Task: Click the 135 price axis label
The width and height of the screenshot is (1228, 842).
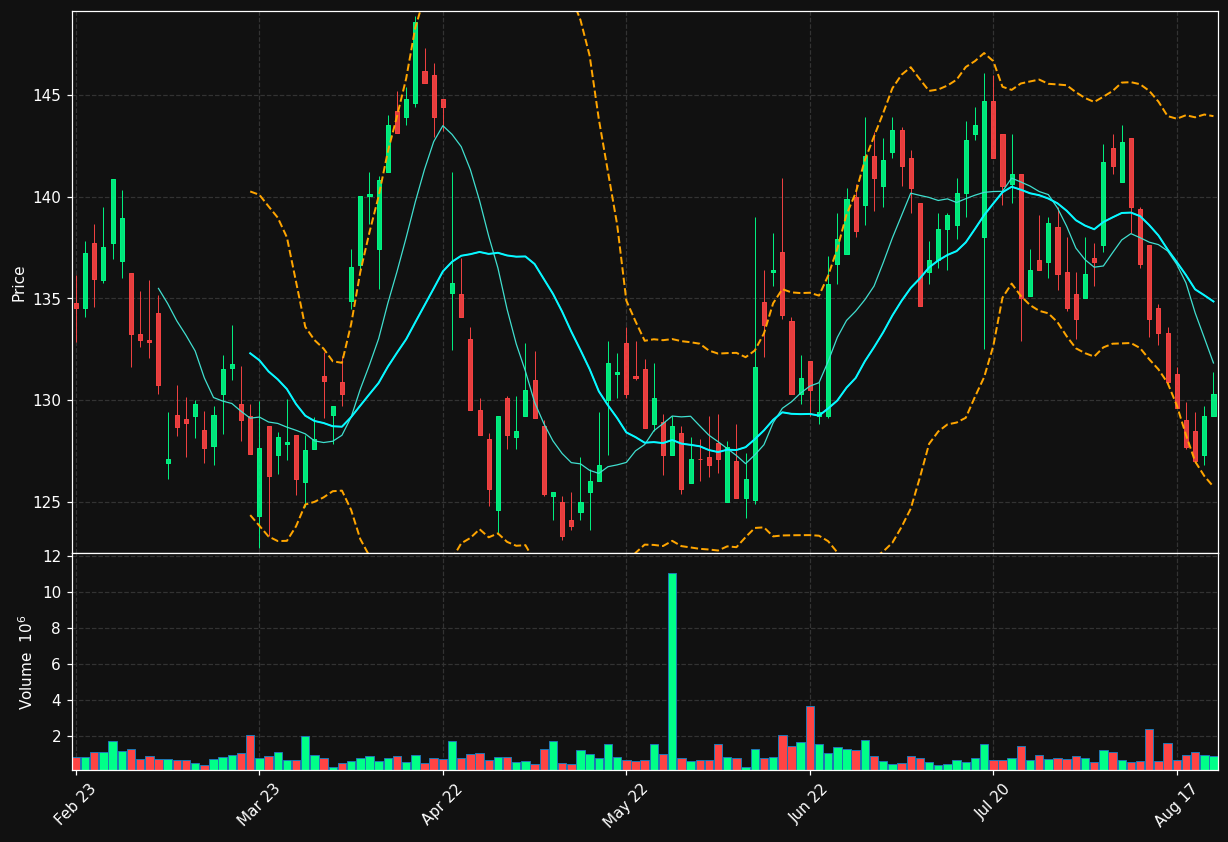Action: pyautogui.click(x=49, y=299)
